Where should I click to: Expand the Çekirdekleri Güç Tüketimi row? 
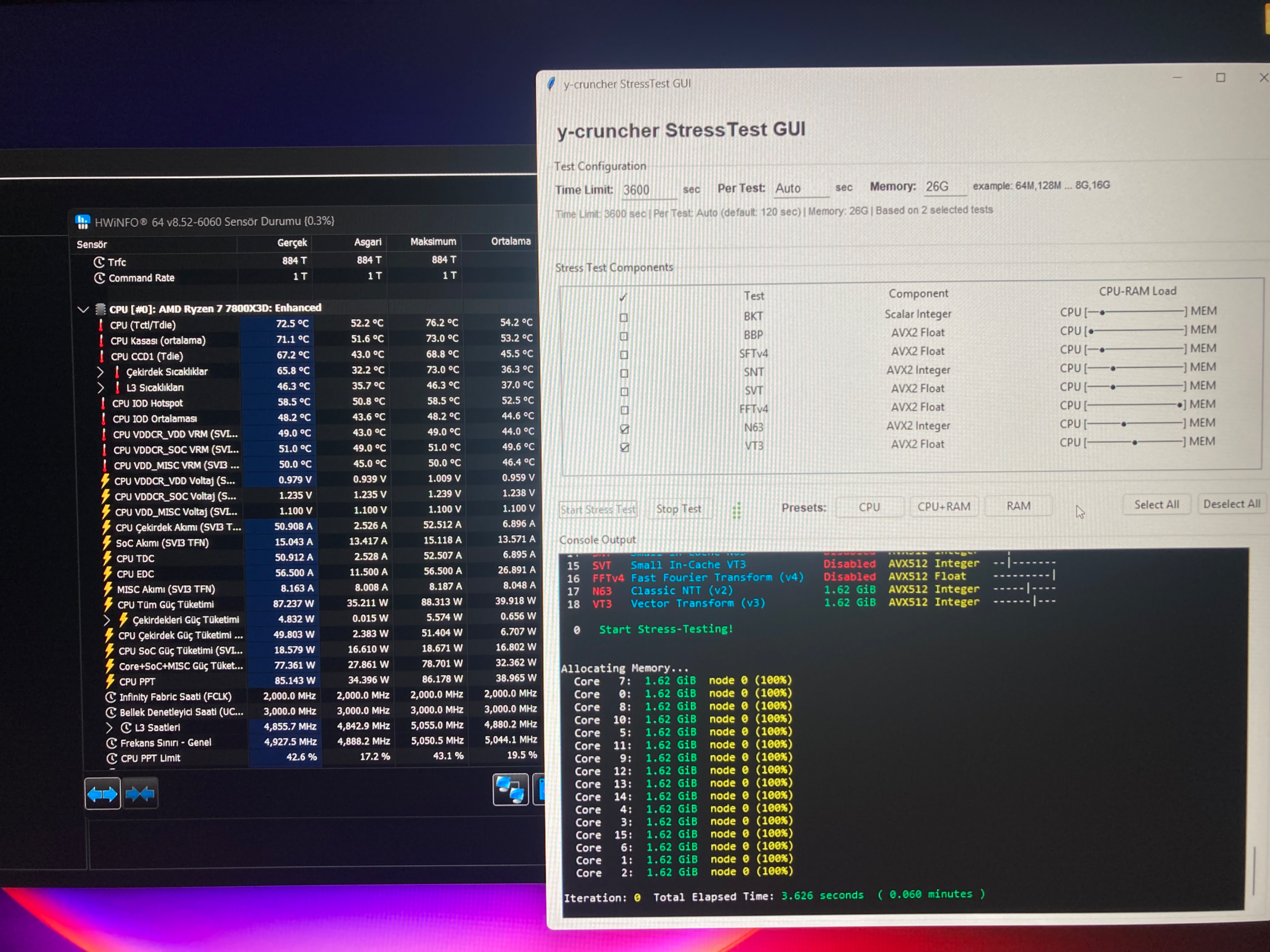pos(107,620)
